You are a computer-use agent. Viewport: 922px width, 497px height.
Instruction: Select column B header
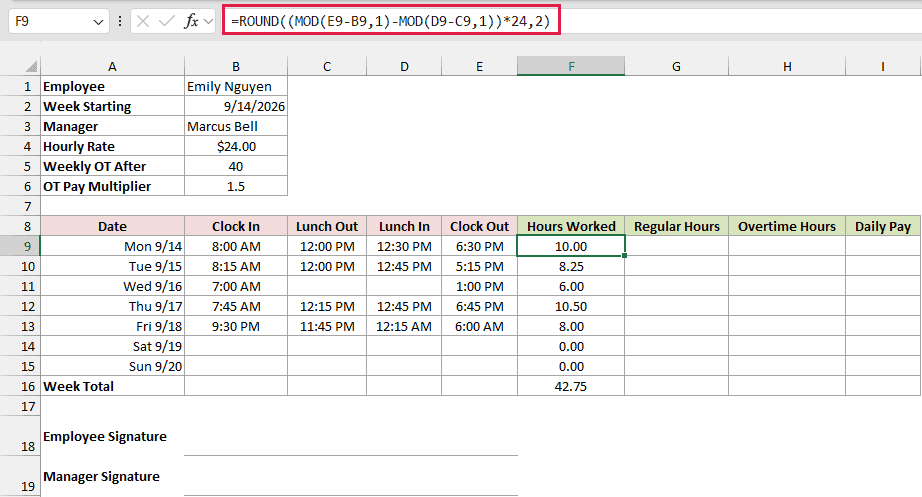(x=236, y=66)
